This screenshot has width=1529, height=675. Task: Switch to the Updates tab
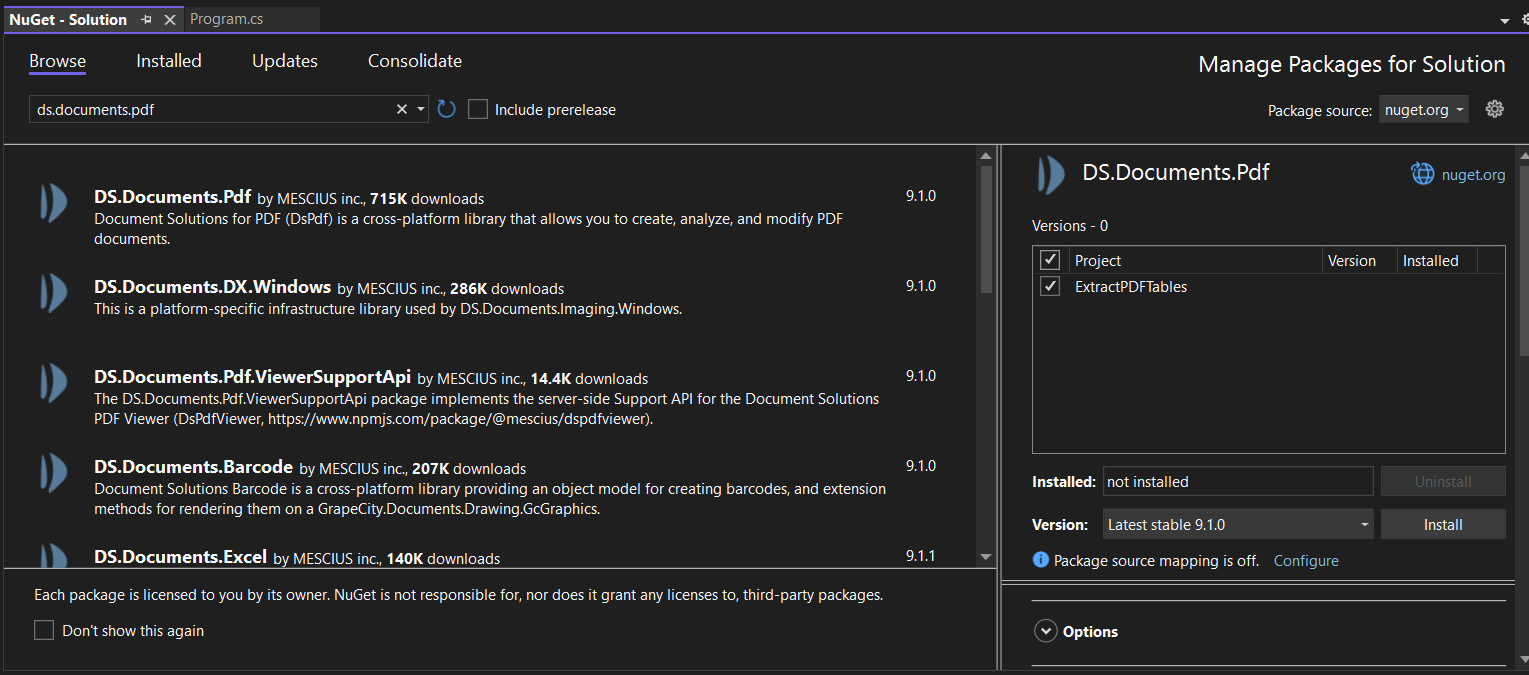285,61
